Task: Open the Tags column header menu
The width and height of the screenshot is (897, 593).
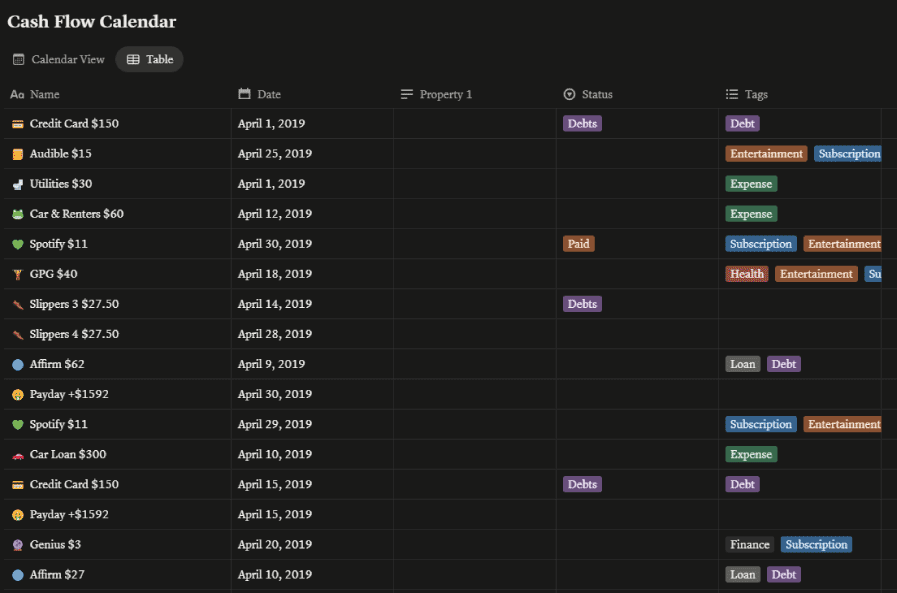Action: (x=748, y=94)
